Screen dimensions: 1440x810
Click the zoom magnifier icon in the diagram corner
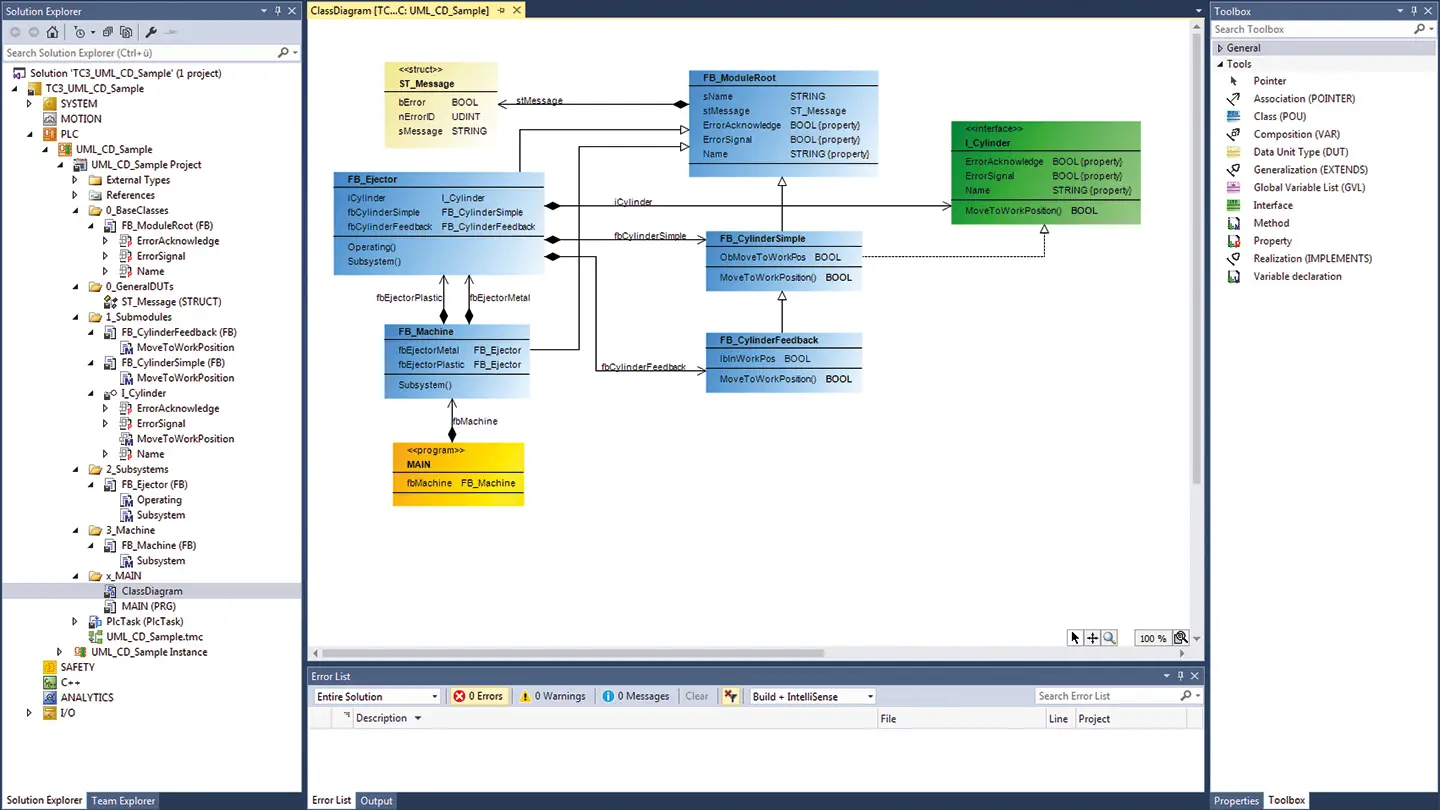pyautogui.click(x=1109, y=638)
